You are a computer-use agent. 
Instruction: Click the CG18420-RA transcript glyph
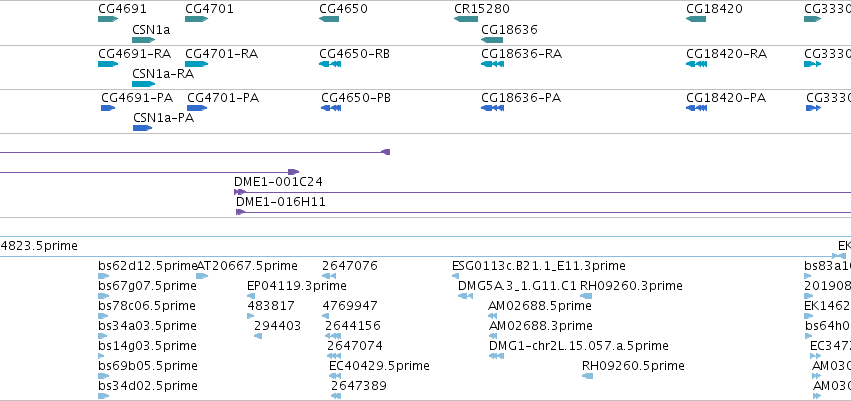click(x=696, y=64)
